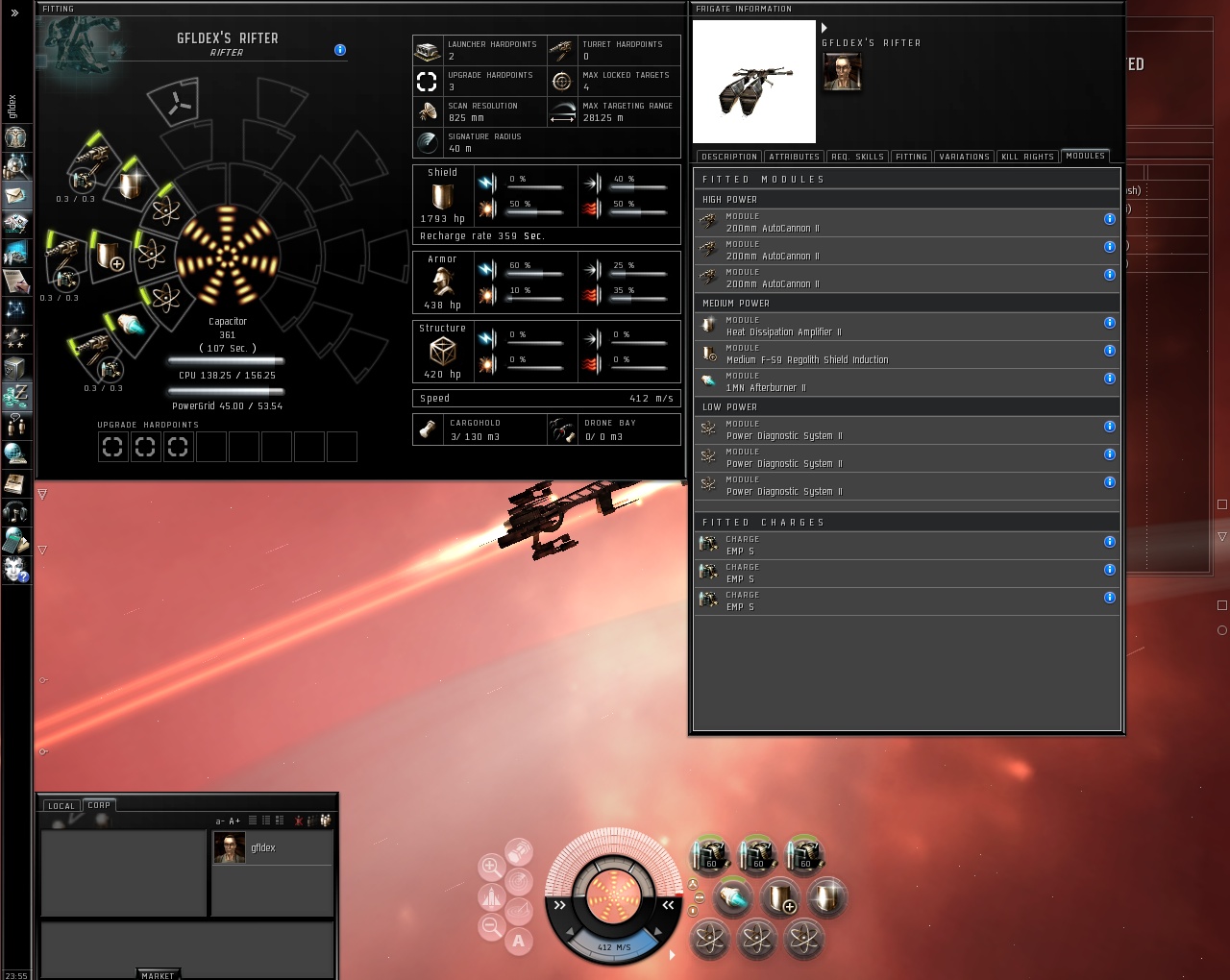1230x980 pixels.
Task: Click the ship info icon in Fitting window
Action: tap(340, 50)
